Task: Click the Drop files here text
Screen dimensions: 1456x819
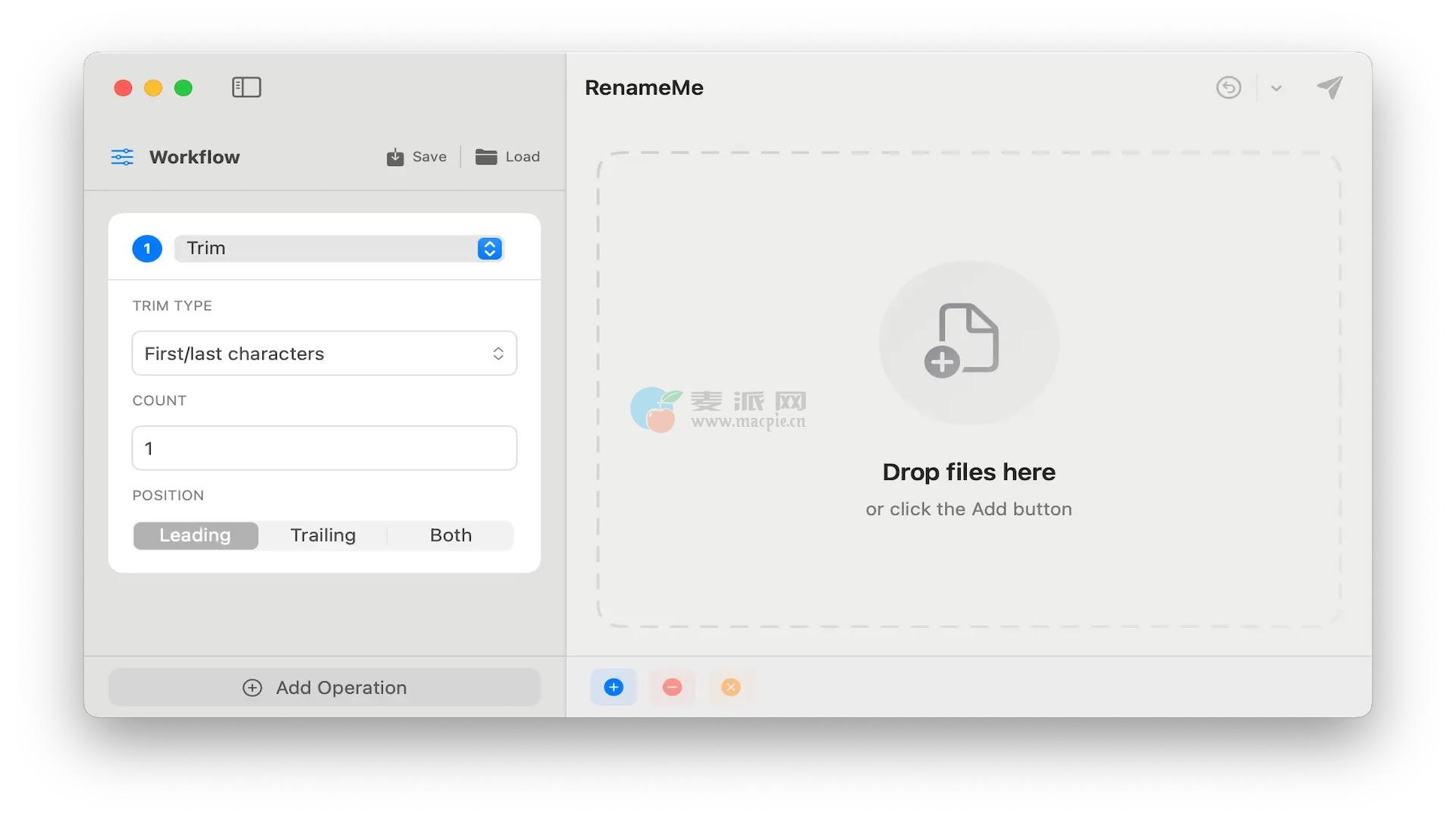Action: tap(968, 472)
